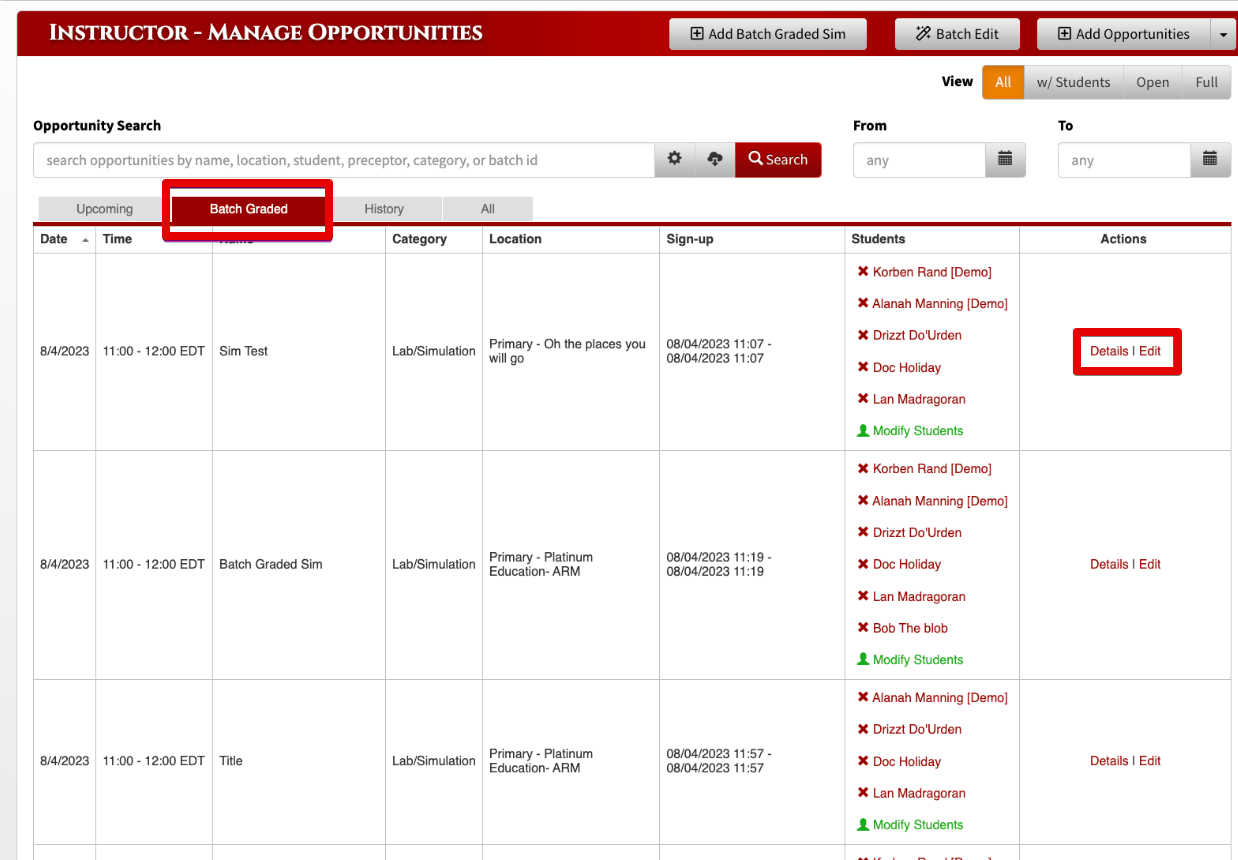Focus the Opportunity Search text field
The width and height of the screenshot is (1238, 860).
[344, 160]
